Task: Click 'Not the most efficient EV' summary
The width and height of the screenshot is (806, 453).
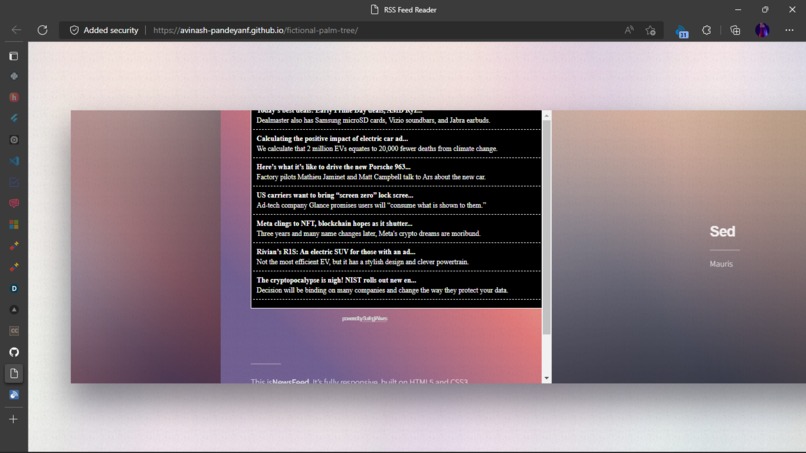Action: tap(362, 262)
